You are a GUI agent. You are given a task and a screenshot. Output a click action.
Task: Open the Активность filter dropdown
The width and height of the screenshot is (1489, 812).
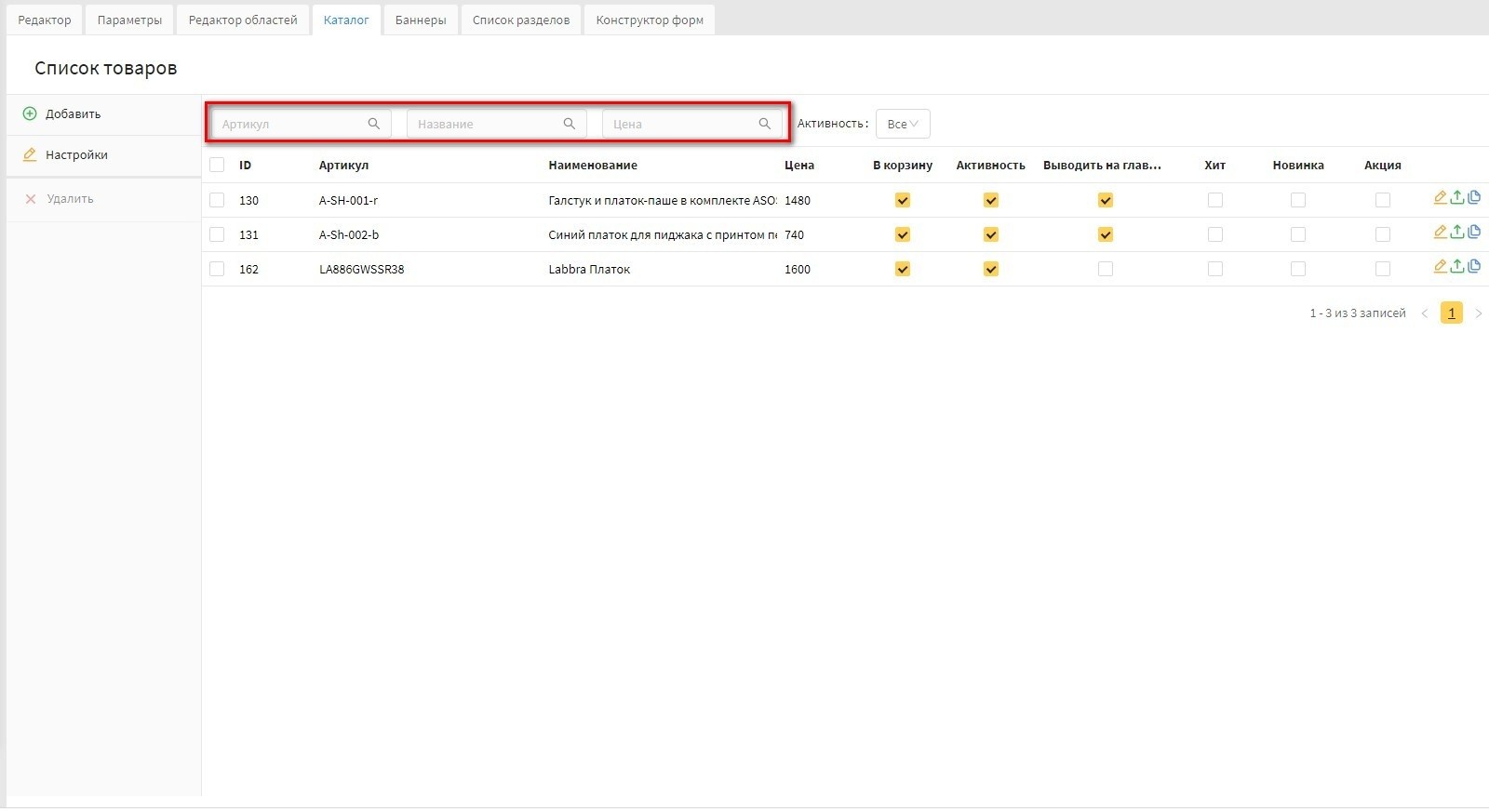(902, 124)
